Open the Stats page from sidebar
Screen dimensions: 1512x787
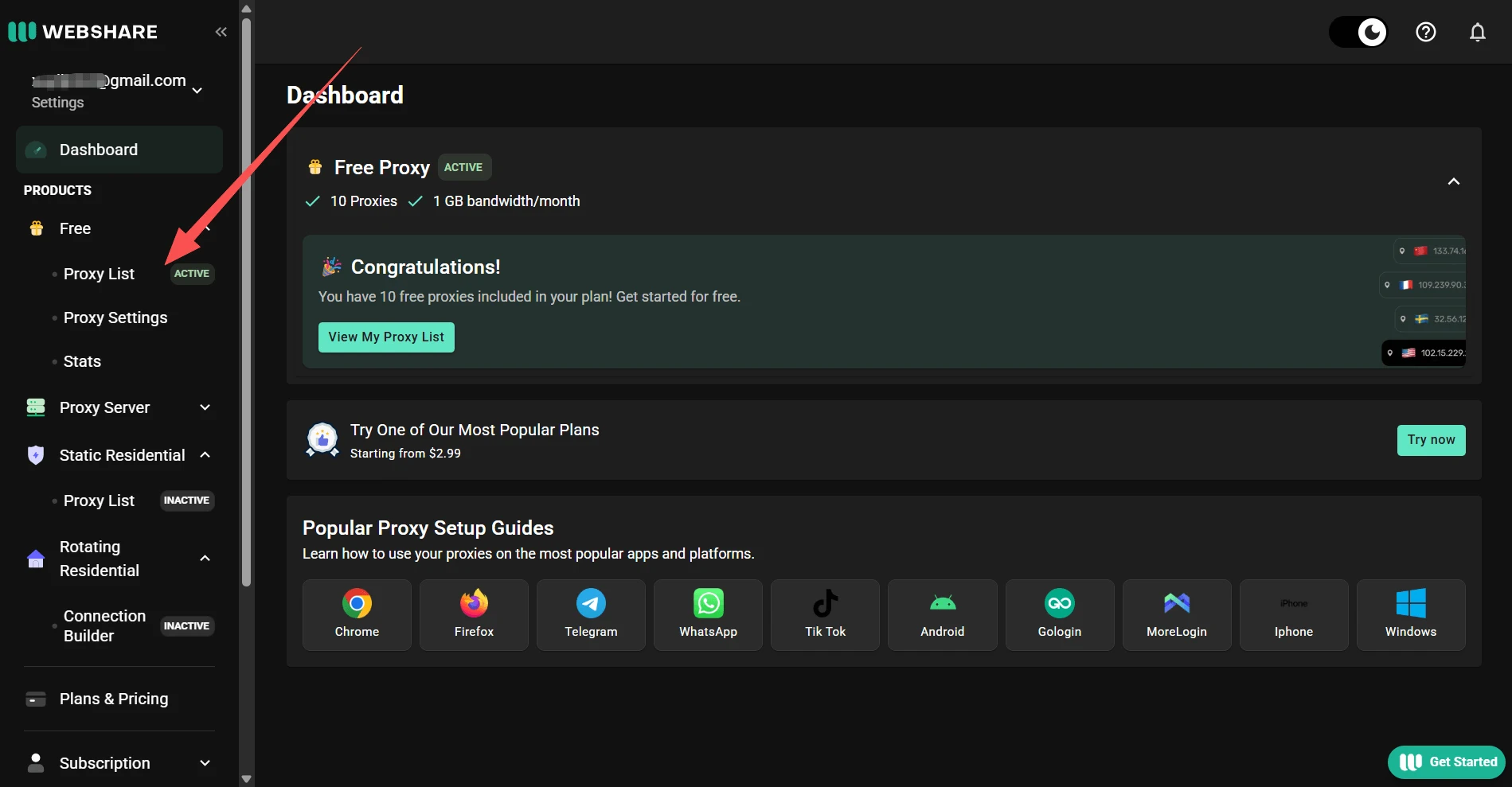(x=82, y=361)
